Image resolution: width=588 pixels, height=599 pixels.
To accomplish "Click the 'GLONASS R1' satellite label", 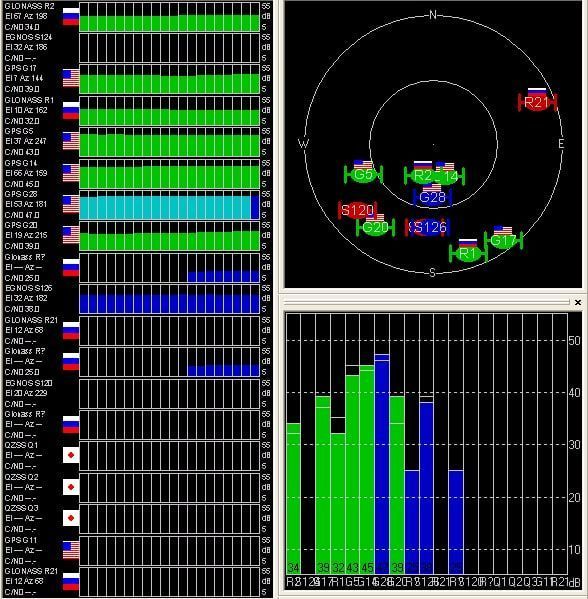I will (x=29, y=100).
